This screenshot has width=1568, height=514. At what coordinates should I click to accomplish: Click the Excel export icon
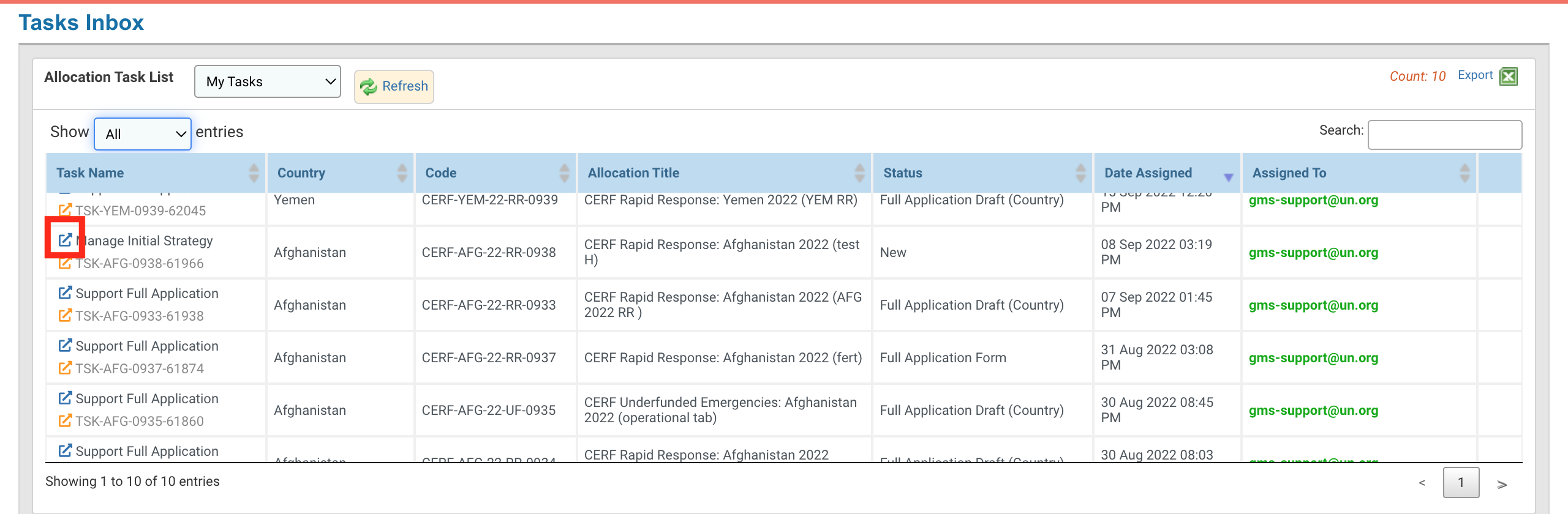pyautogui.click(x=1509, y=76)
